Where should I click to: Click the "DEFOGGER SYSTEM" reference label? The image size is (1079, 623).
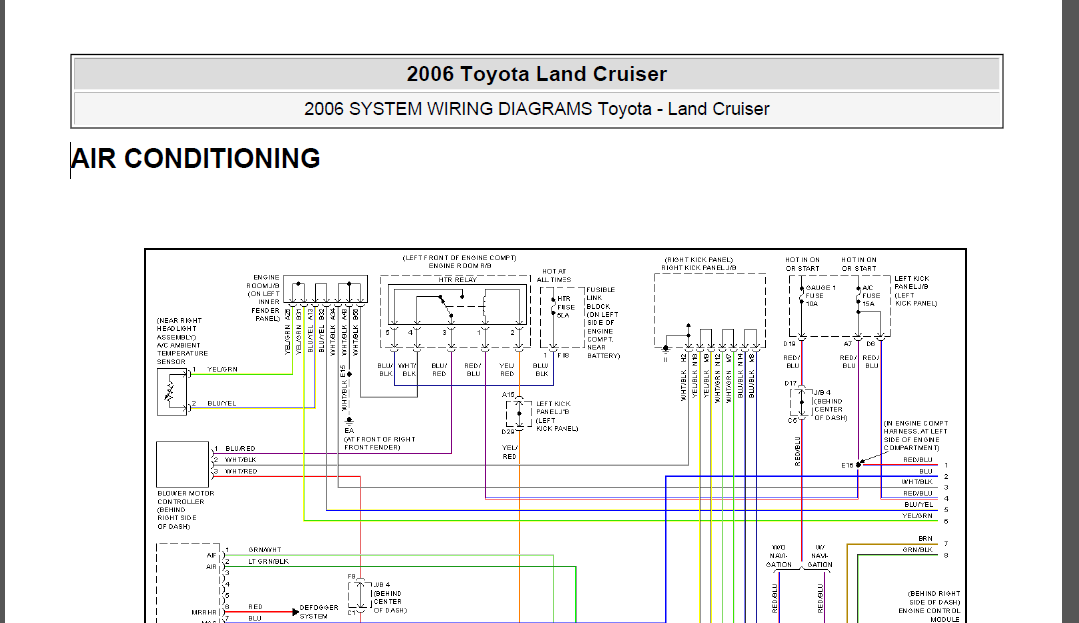coord(319,612)
